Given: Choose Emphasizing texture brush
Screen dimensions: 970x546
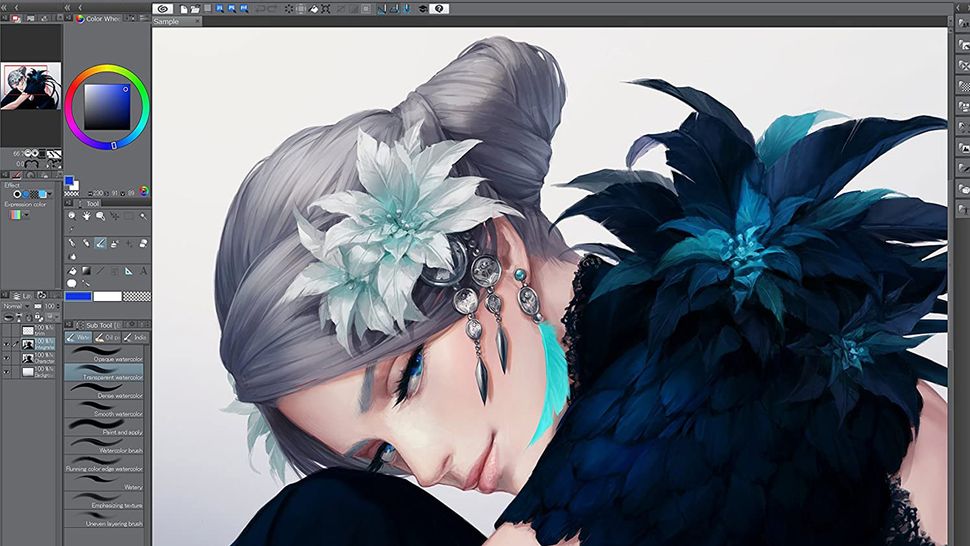Looking at the screenshot, I should point(104,501).
